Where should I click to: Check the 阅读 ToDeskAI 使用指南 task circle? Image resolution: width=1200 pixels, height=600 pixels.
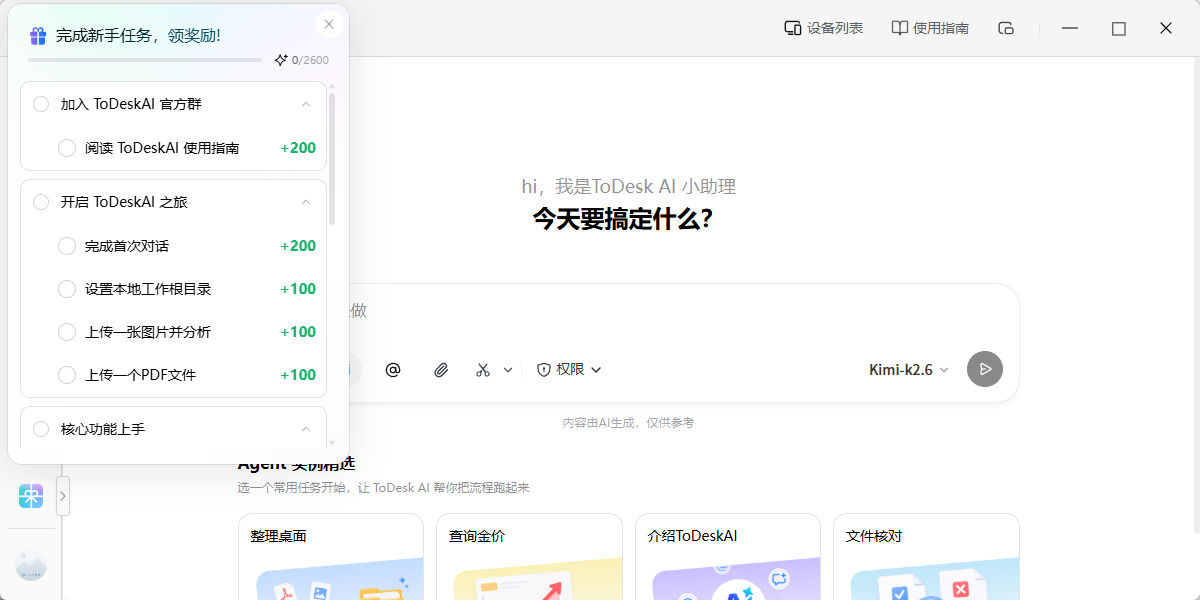(67, 148)
